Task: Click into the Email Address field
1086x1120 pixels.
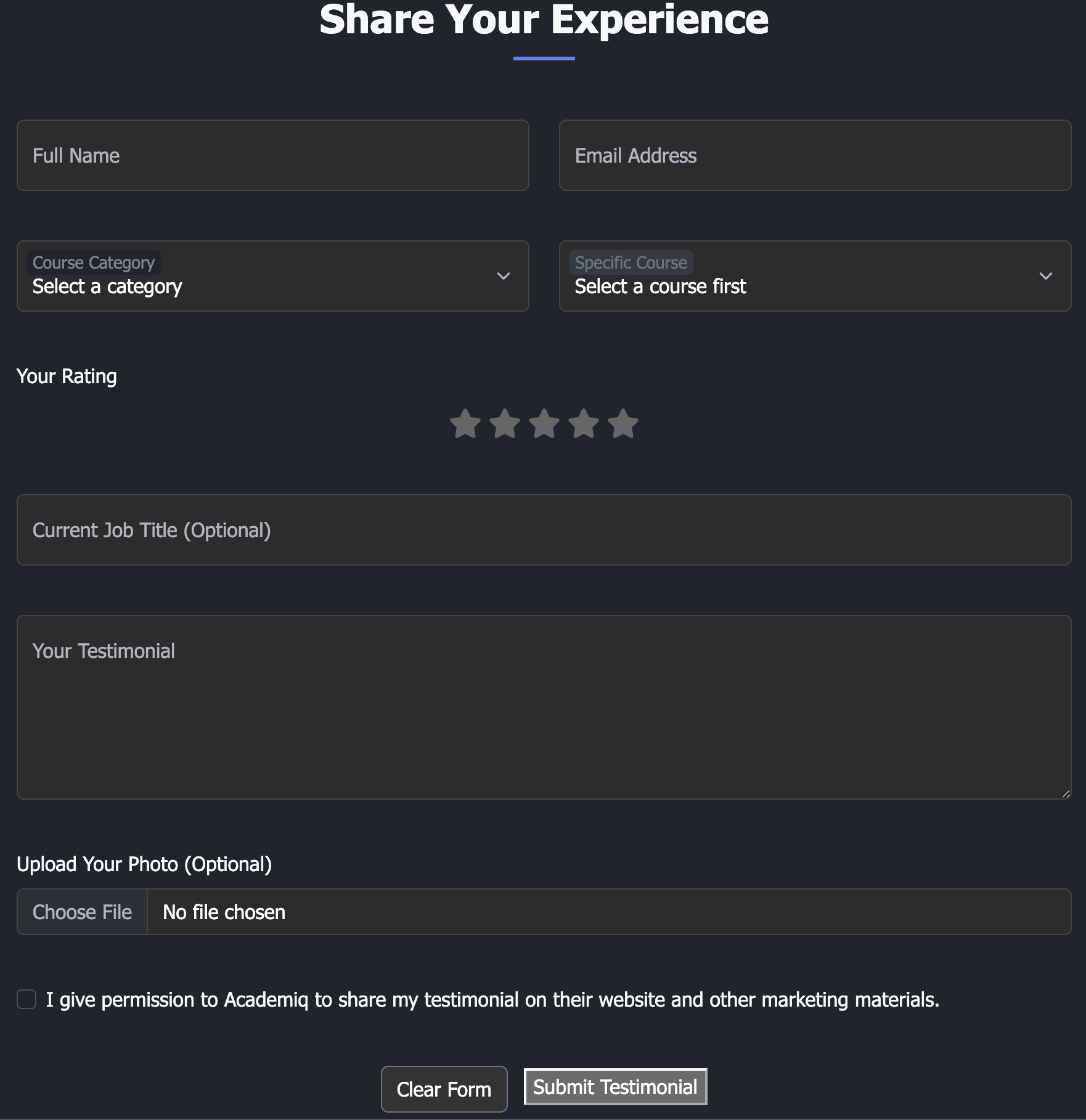Action: (815, 155)
